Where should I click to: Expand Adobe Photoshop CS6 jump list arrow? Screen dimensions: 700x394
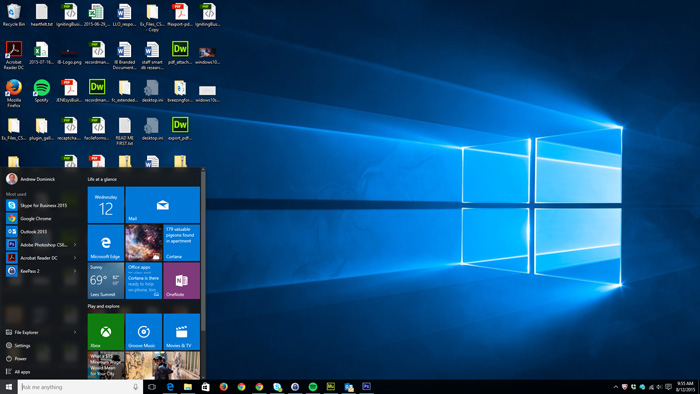coord(75,245)
